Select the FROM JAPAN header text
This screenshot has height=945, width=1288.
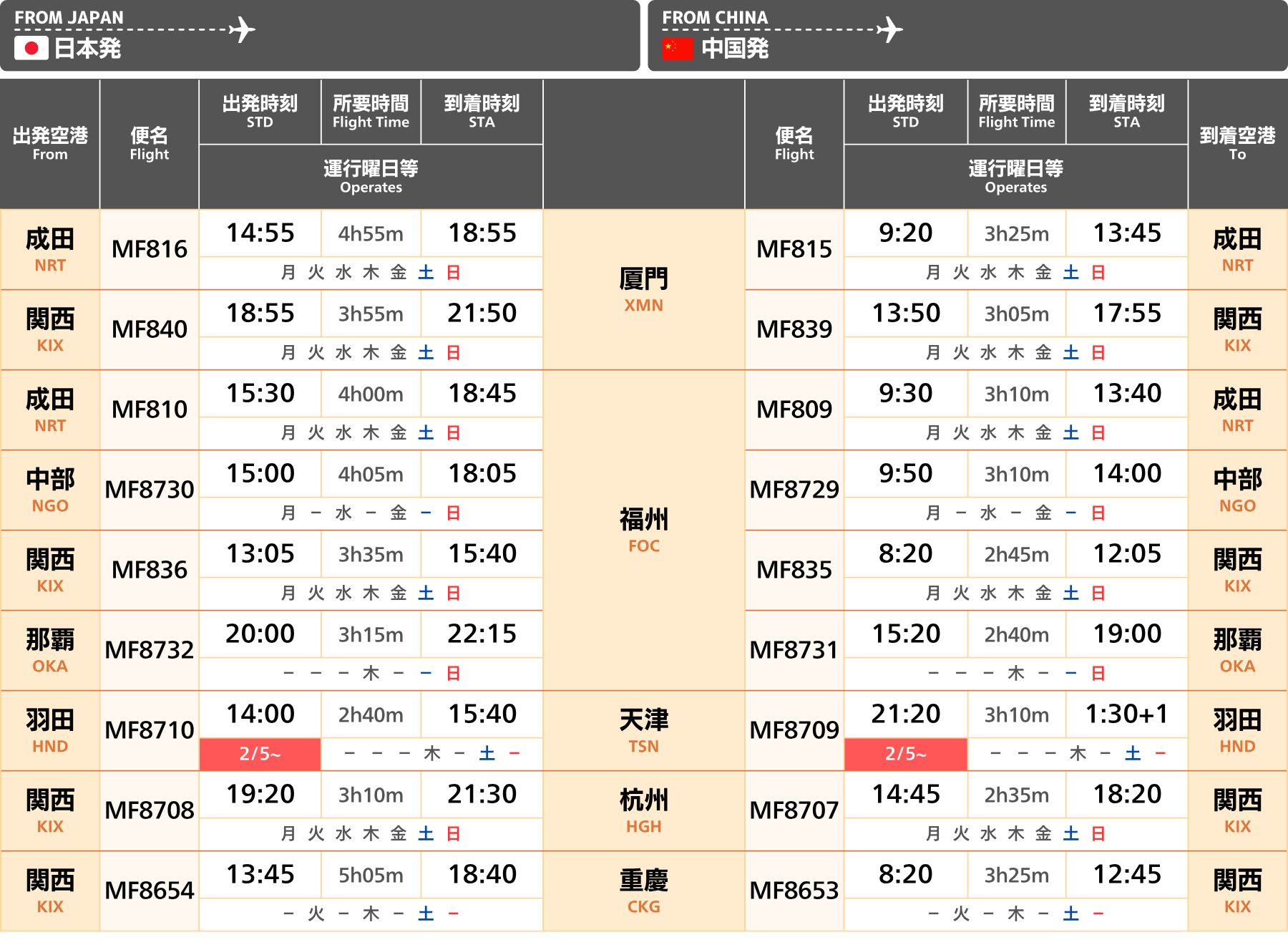click(69, 17)
